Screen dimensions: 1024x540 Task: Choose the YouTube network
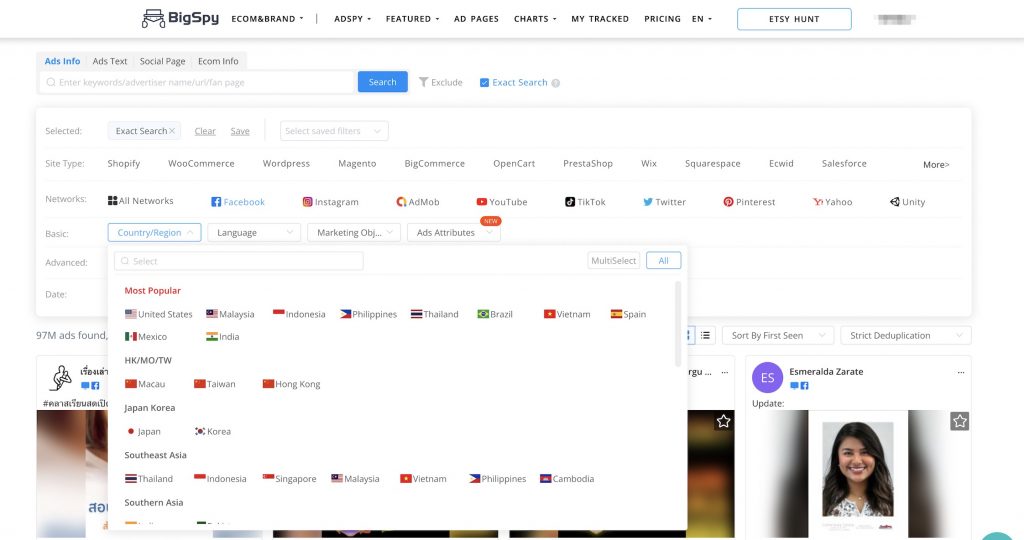[502, 202]
